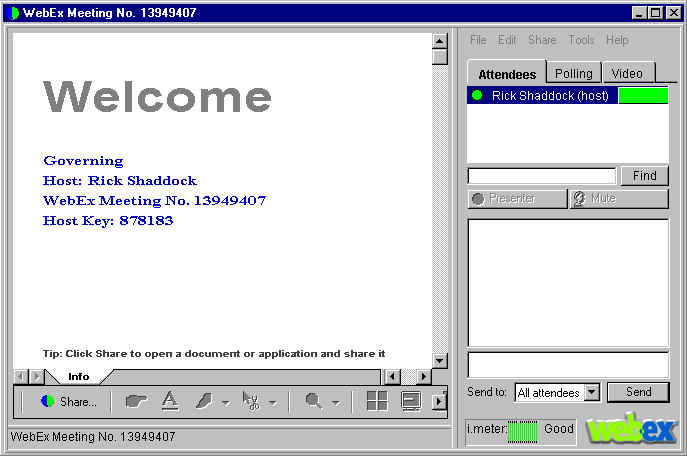
Task: Click vertical scrollbar up arrow
Action: click(439, 41)
